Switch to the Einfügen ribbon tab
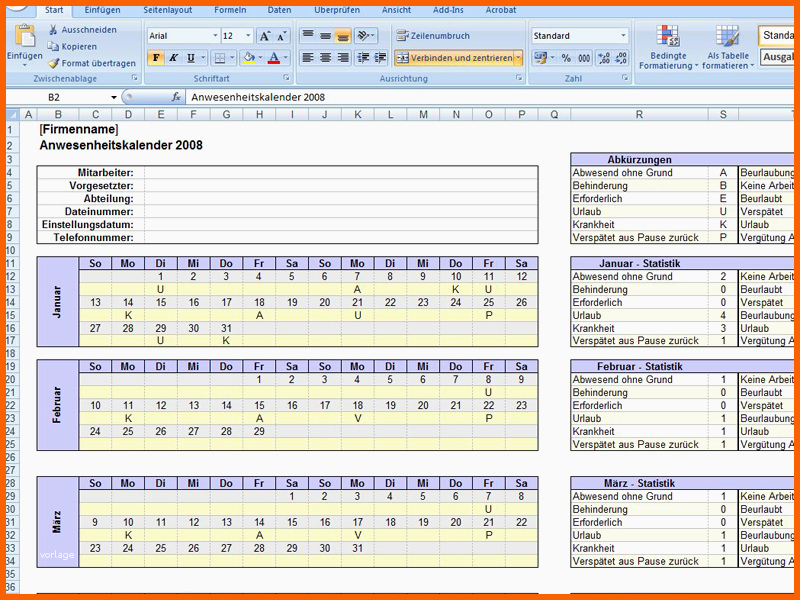Viewport: 800px width, 600px height. 103,9
